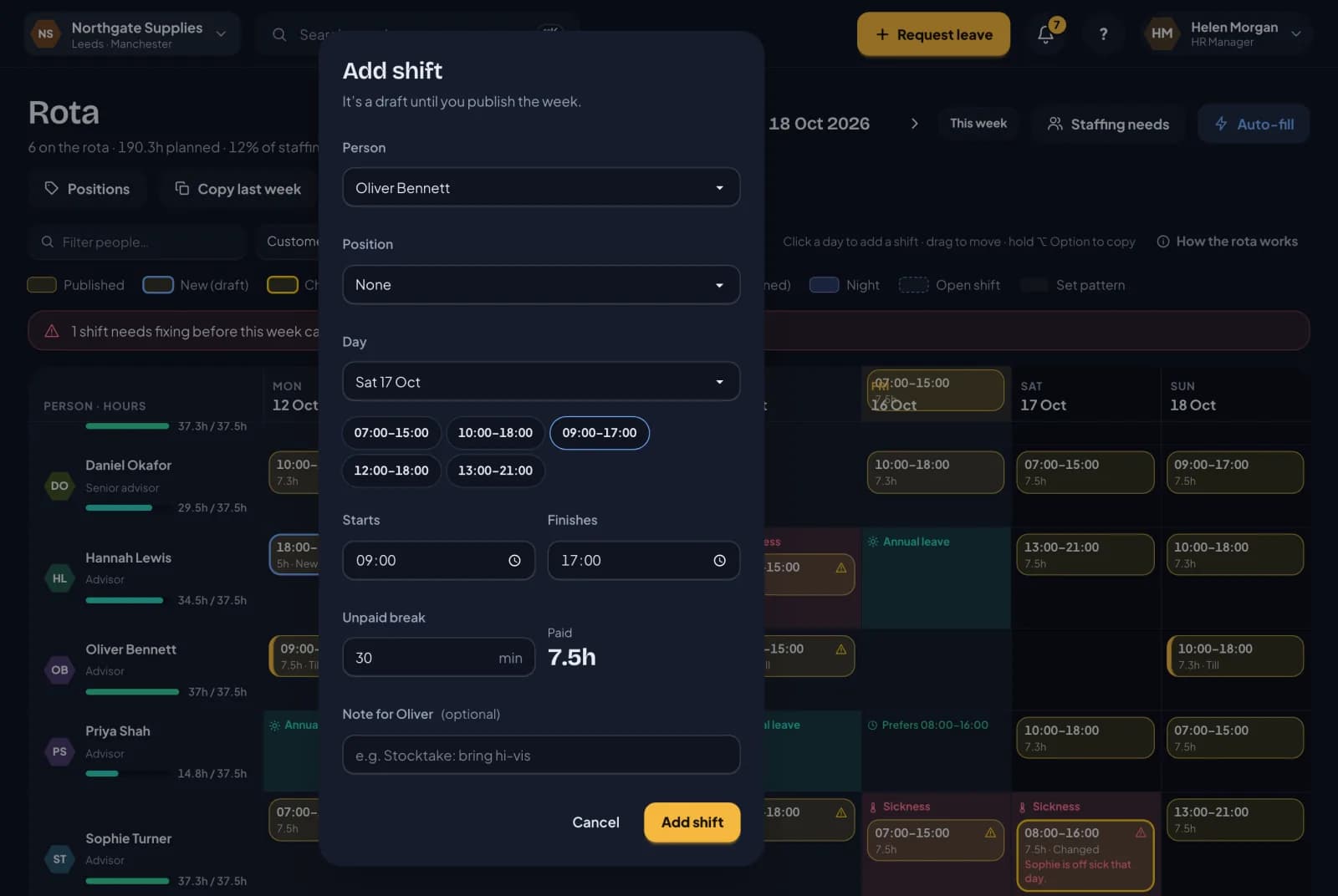Click the Sophie Turner ST avatar
Screen dimensions: 1338x896
point(59,858)
